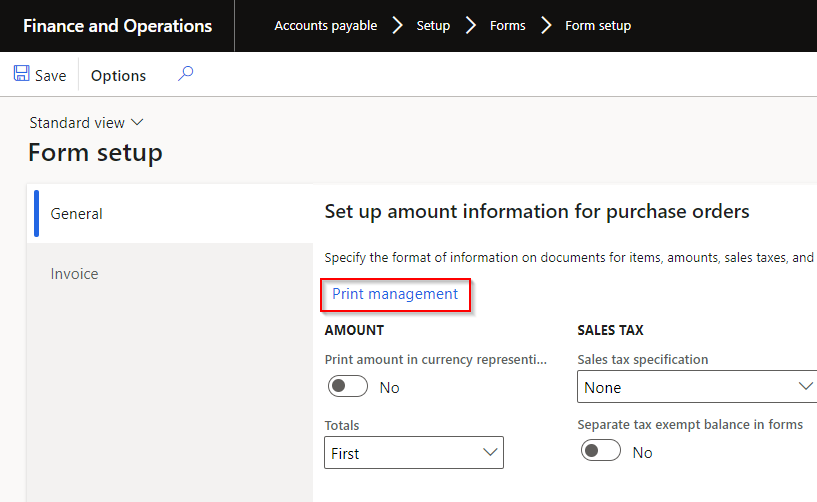Click Finance and Operations app title
The width and height of the screenshot is (817, 502).
point(117,26)
